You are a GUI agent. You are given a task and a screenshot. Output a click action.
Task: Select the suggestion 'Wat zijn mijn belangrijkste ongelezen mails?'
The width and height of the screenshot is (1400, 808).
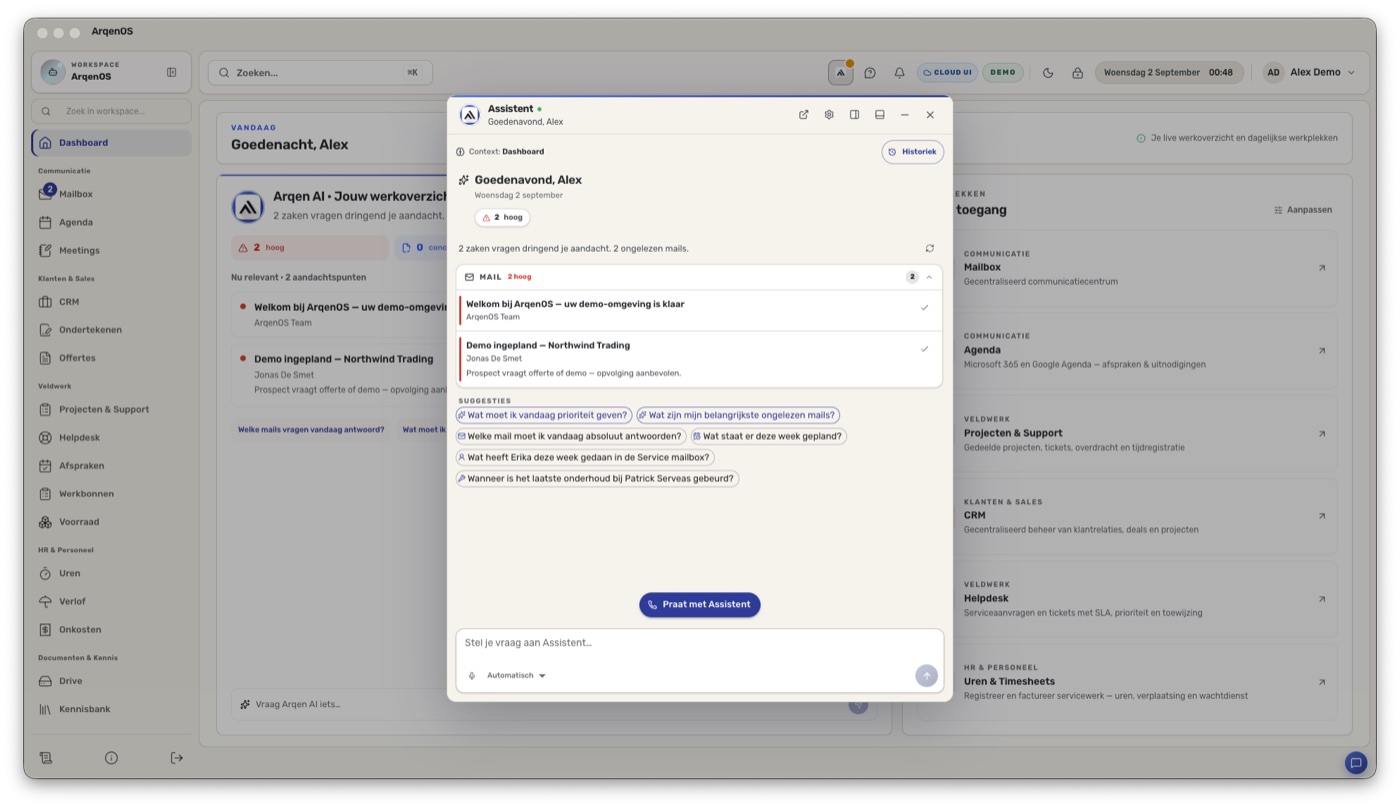(738, 415)
